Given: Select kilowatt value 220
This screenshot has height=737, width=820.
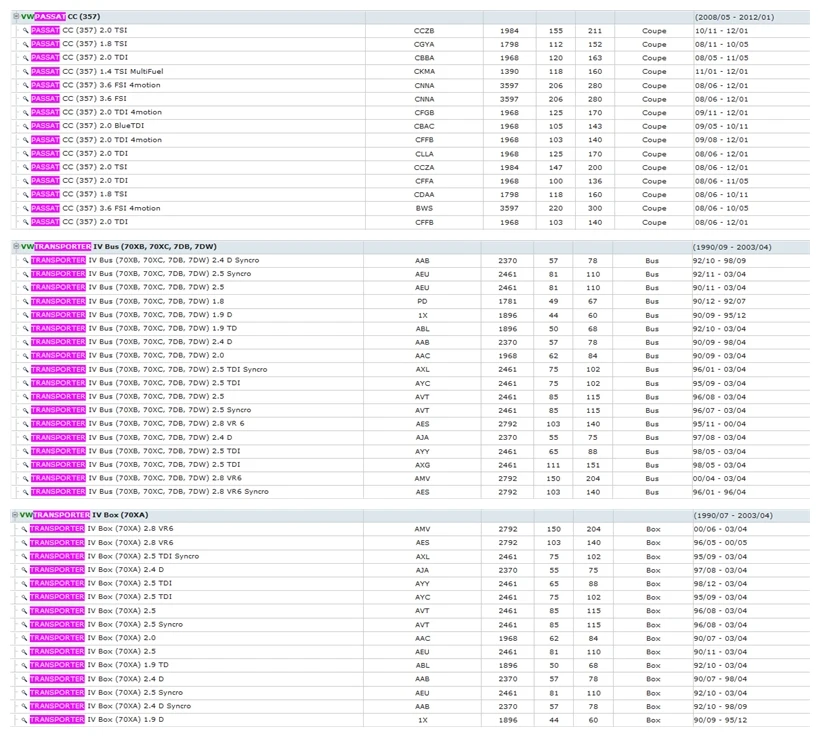Looking at the screenshot, I should (x=555, y=208).
